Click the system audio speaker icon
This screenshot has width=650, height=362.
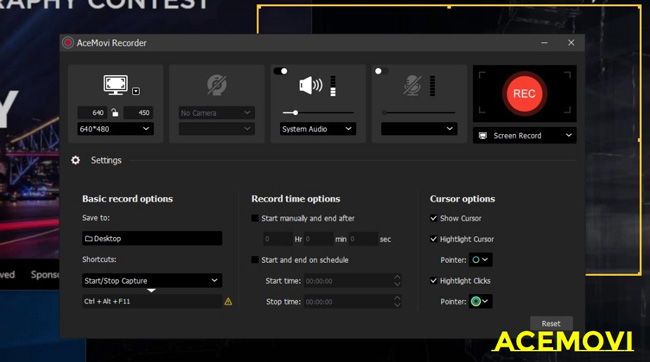point(310,85)
